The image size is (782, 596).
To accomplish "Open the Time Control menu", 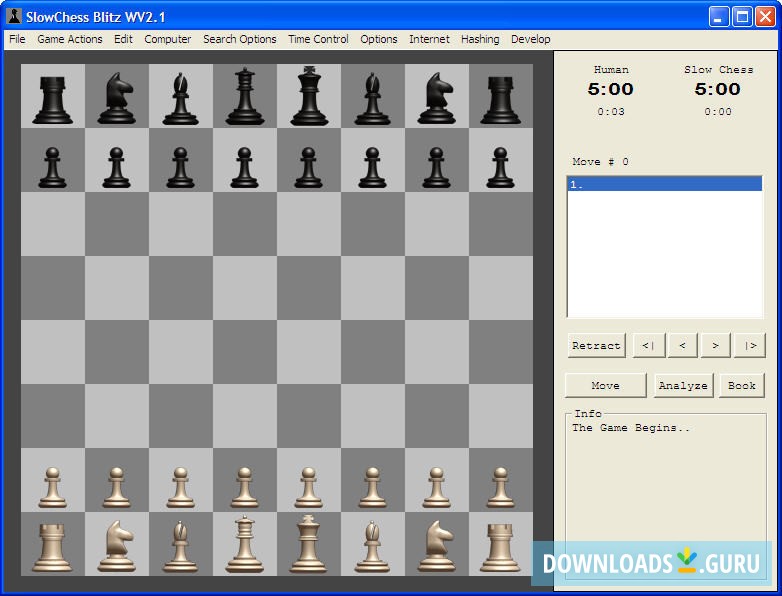I will click(x=318, y=39).
